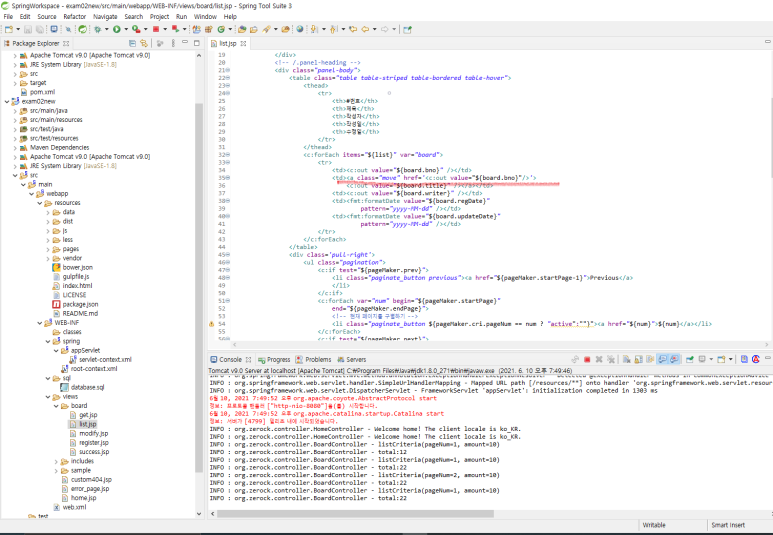Screen dimensions: 773x535
Task: Click the green Run button icon
Action: [x=117, y=29]
